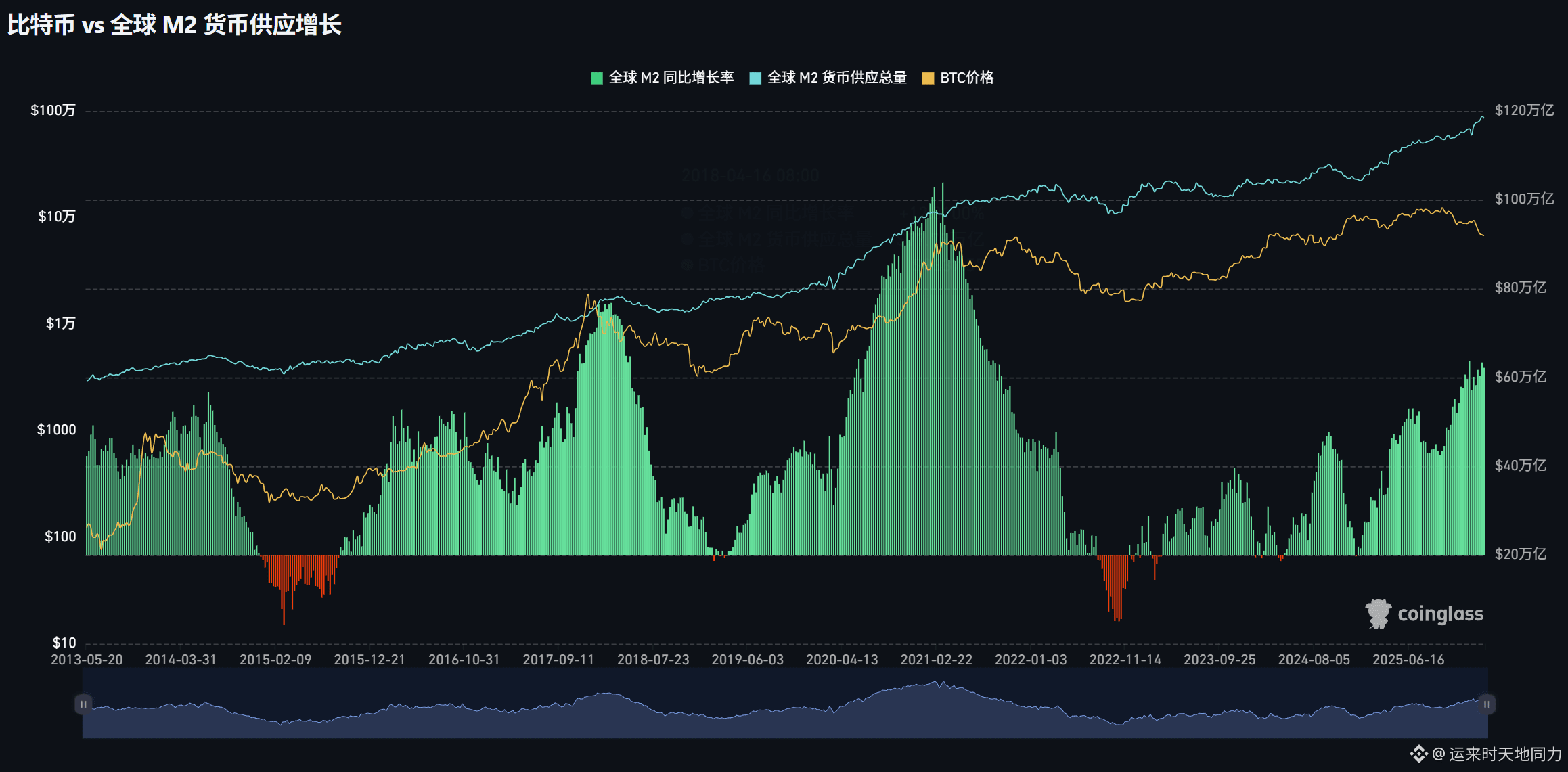Click the 2021-02-22 date label
The image size is (1568, 772).
tap(936, 660)
